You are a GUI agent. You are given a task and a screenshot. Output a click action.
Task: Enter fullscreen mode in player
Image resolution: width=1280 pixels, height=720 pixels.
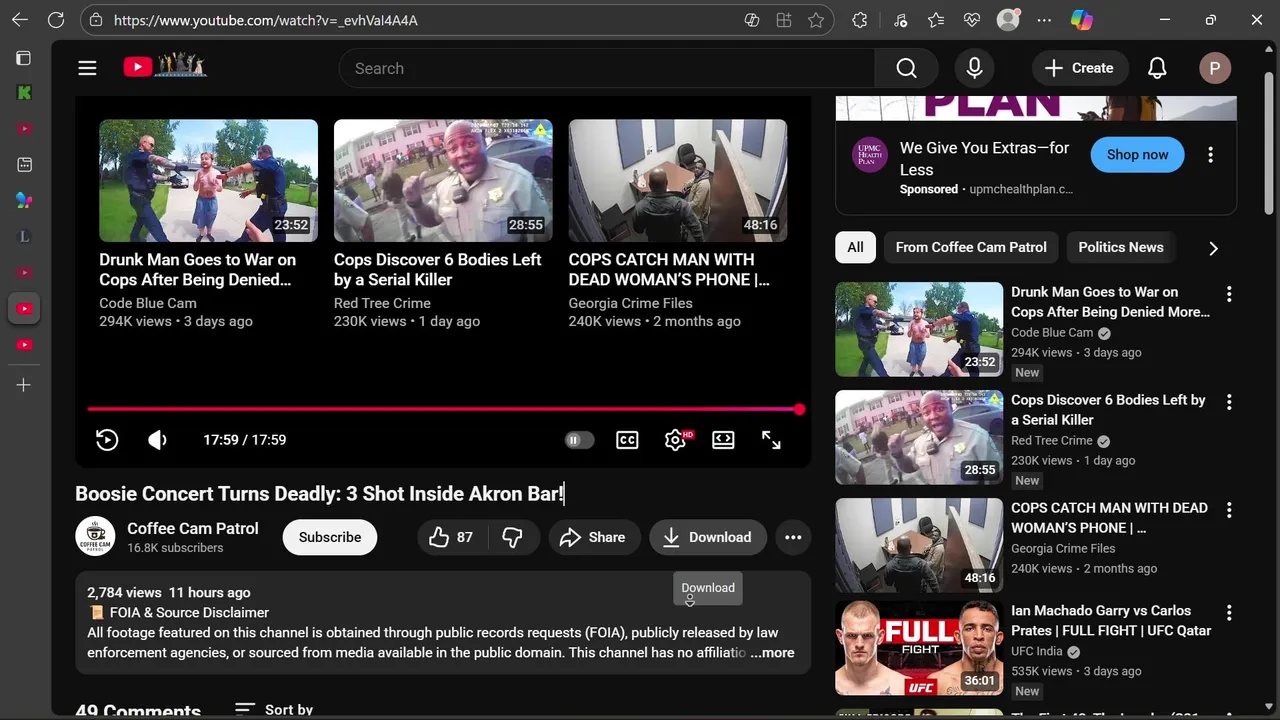pos(771,440)
